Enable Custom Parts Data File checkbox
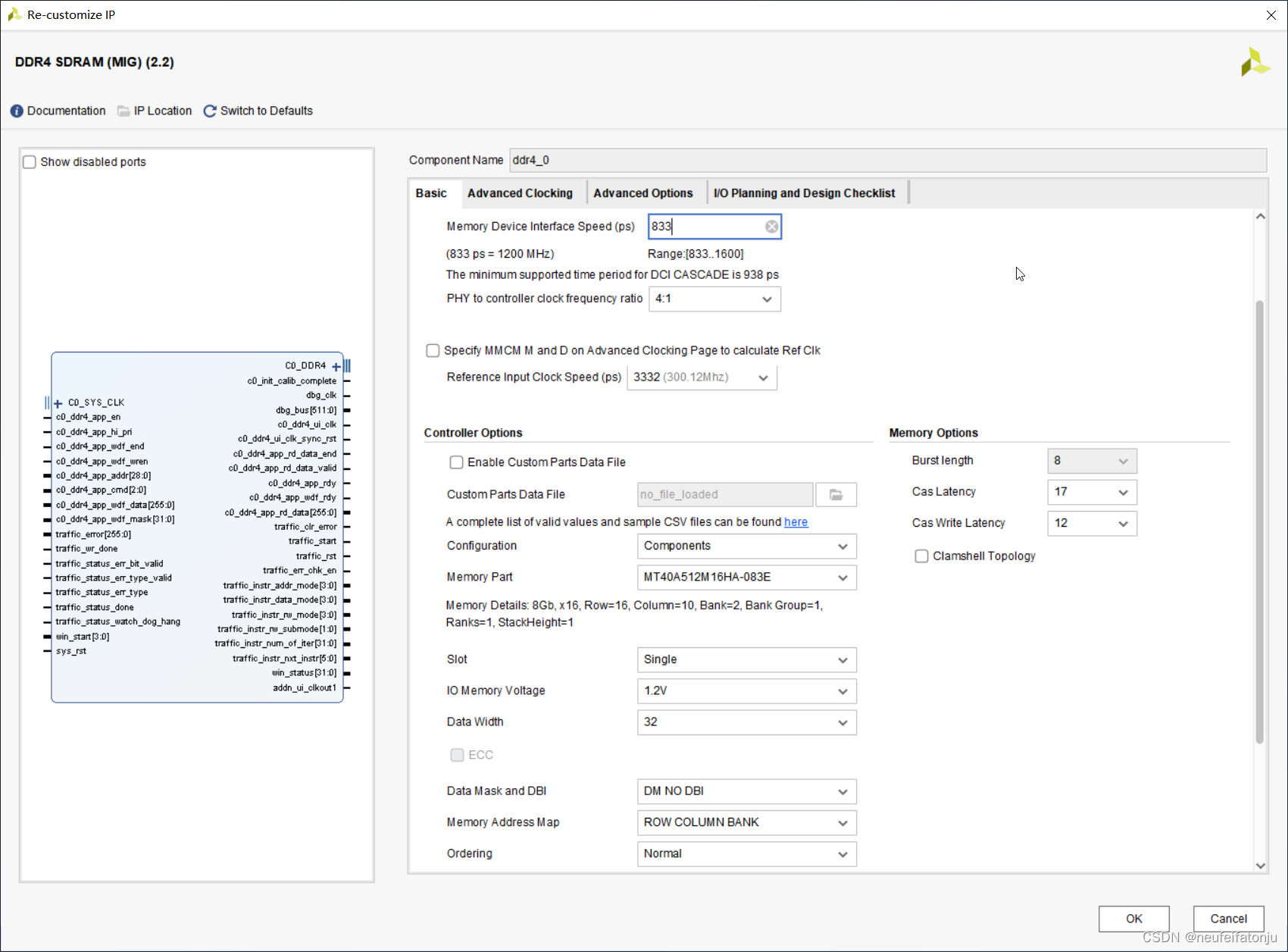Image resolution: width=1288 pixels, height=952 pixels. 457,462
